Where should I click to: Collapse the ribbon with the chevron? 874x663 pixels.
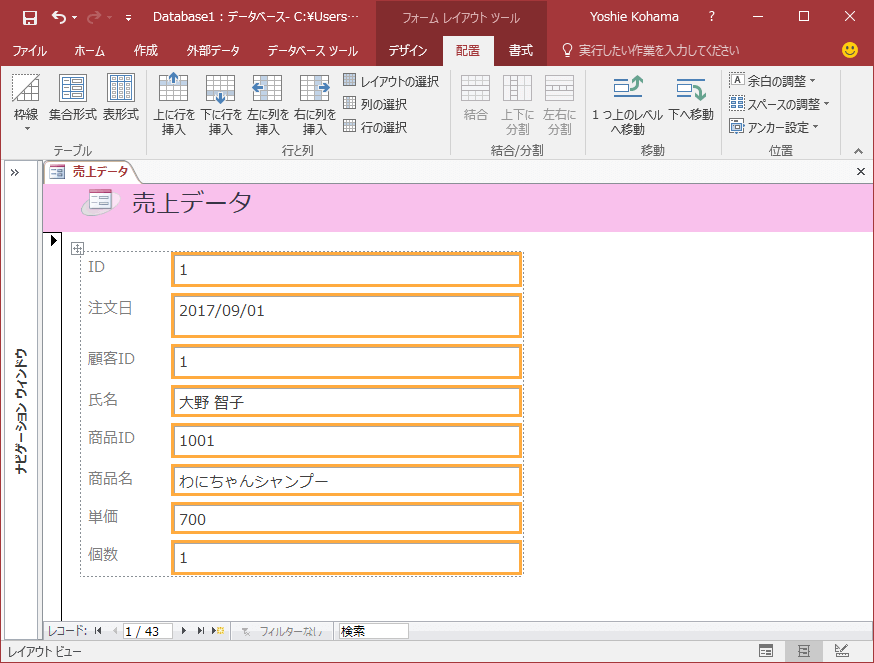coord(858,151)
